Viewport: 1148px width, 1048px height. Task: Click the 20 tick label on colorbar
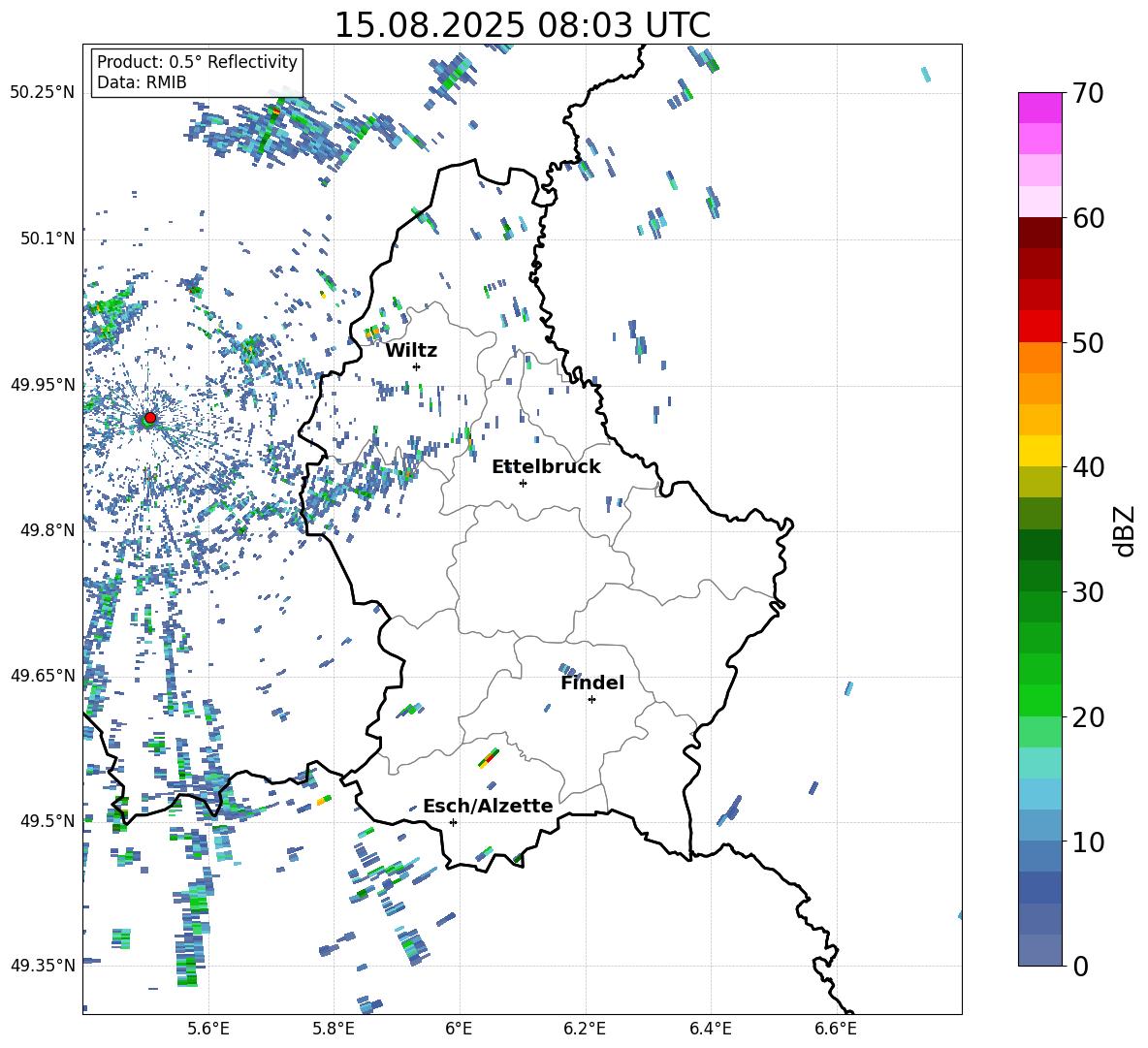1087,716
